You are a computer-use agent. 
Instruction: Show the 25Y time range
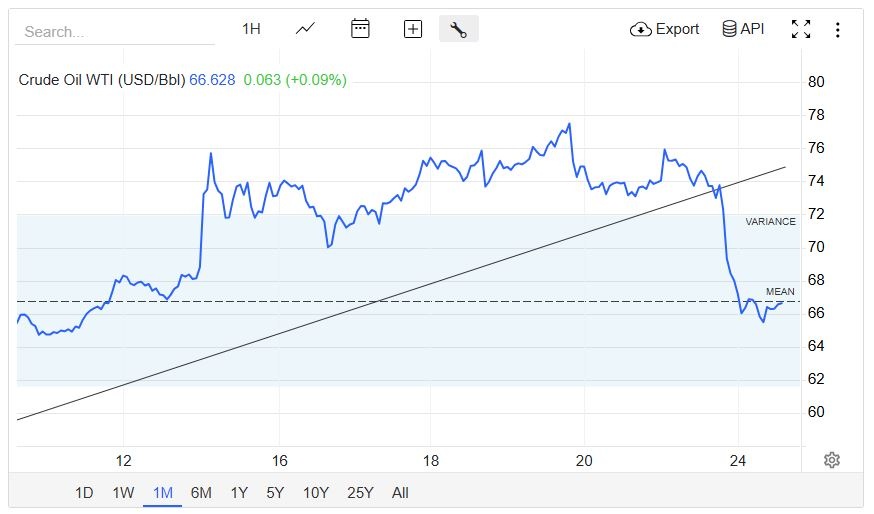click(359, 492)
